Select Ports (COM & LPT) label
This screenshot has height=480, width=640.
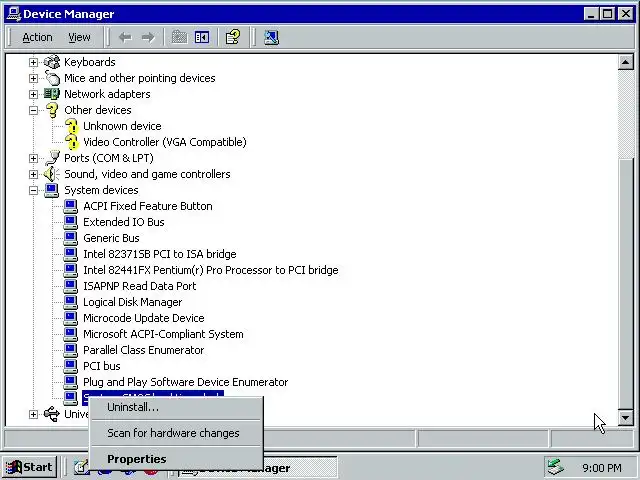click(109, 158)
